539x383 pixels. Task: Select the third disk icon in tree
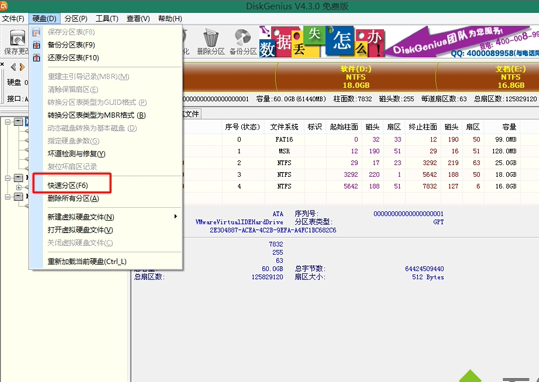coord(18,196)
